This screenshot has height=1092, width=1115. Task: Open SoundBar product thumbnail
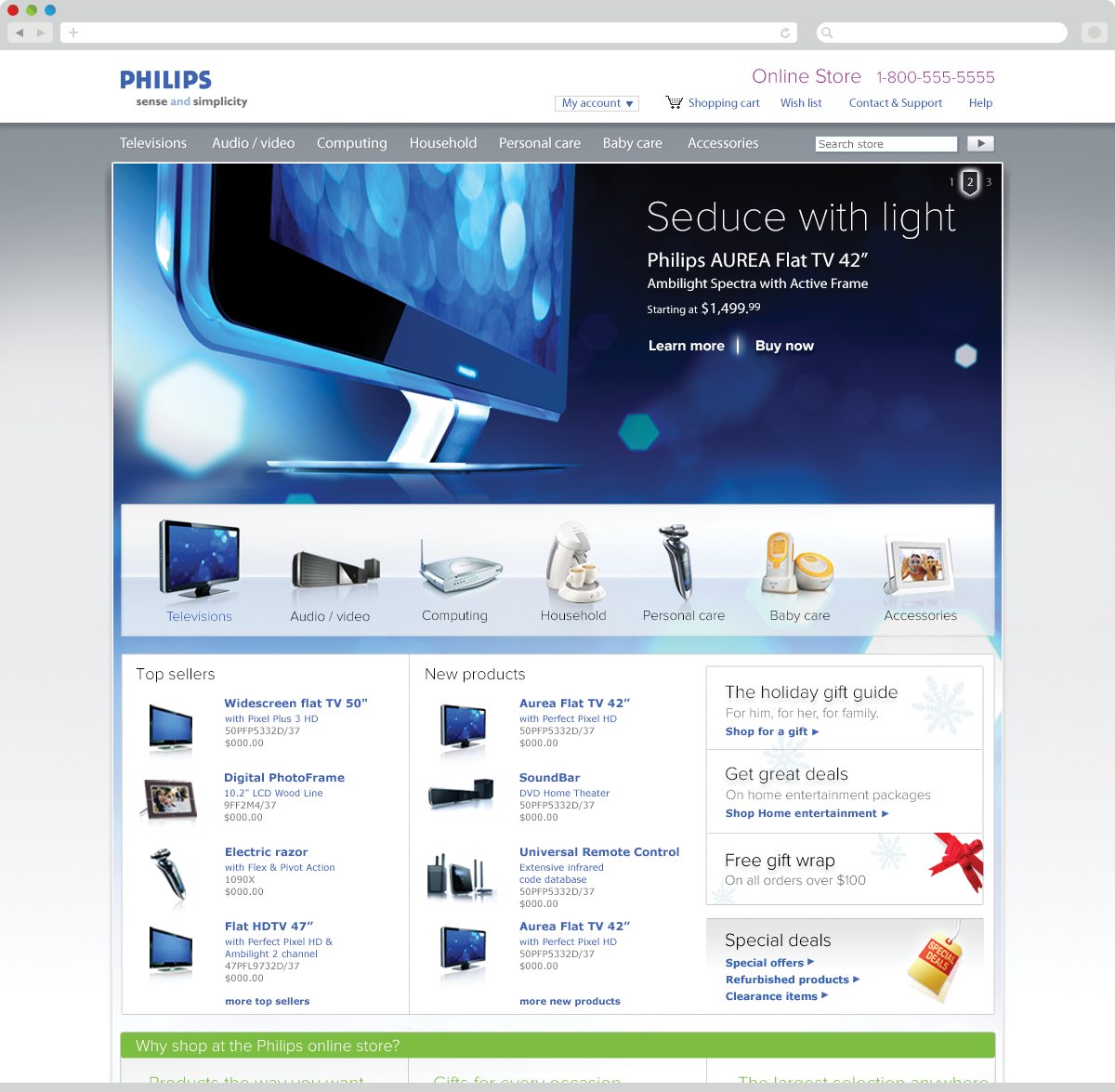pos(461,794)
